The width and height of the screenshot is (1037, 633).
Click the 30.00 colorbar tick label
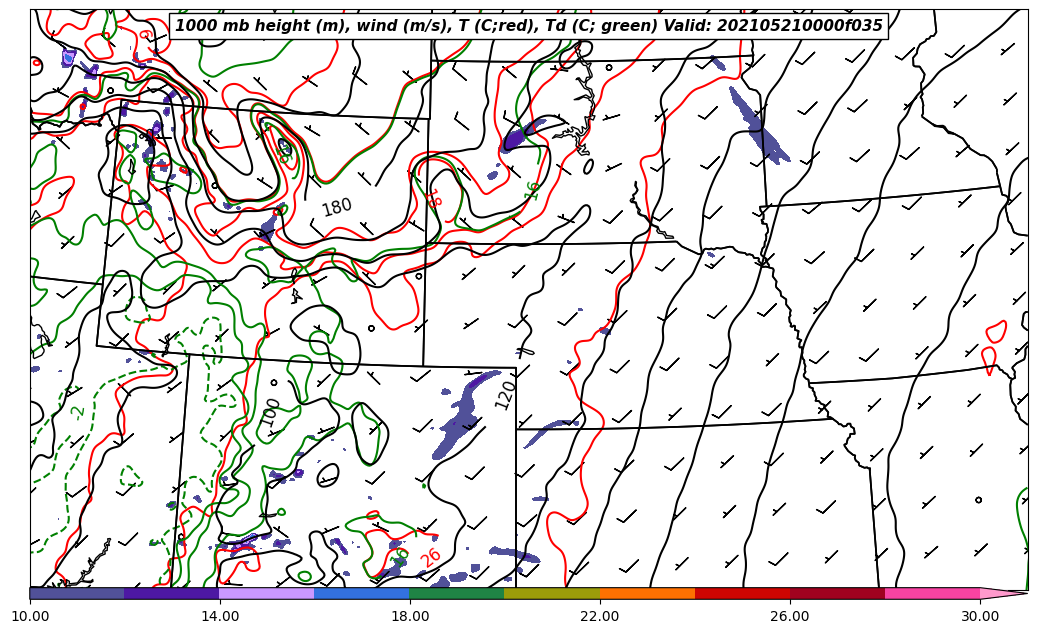coord(979,617)
